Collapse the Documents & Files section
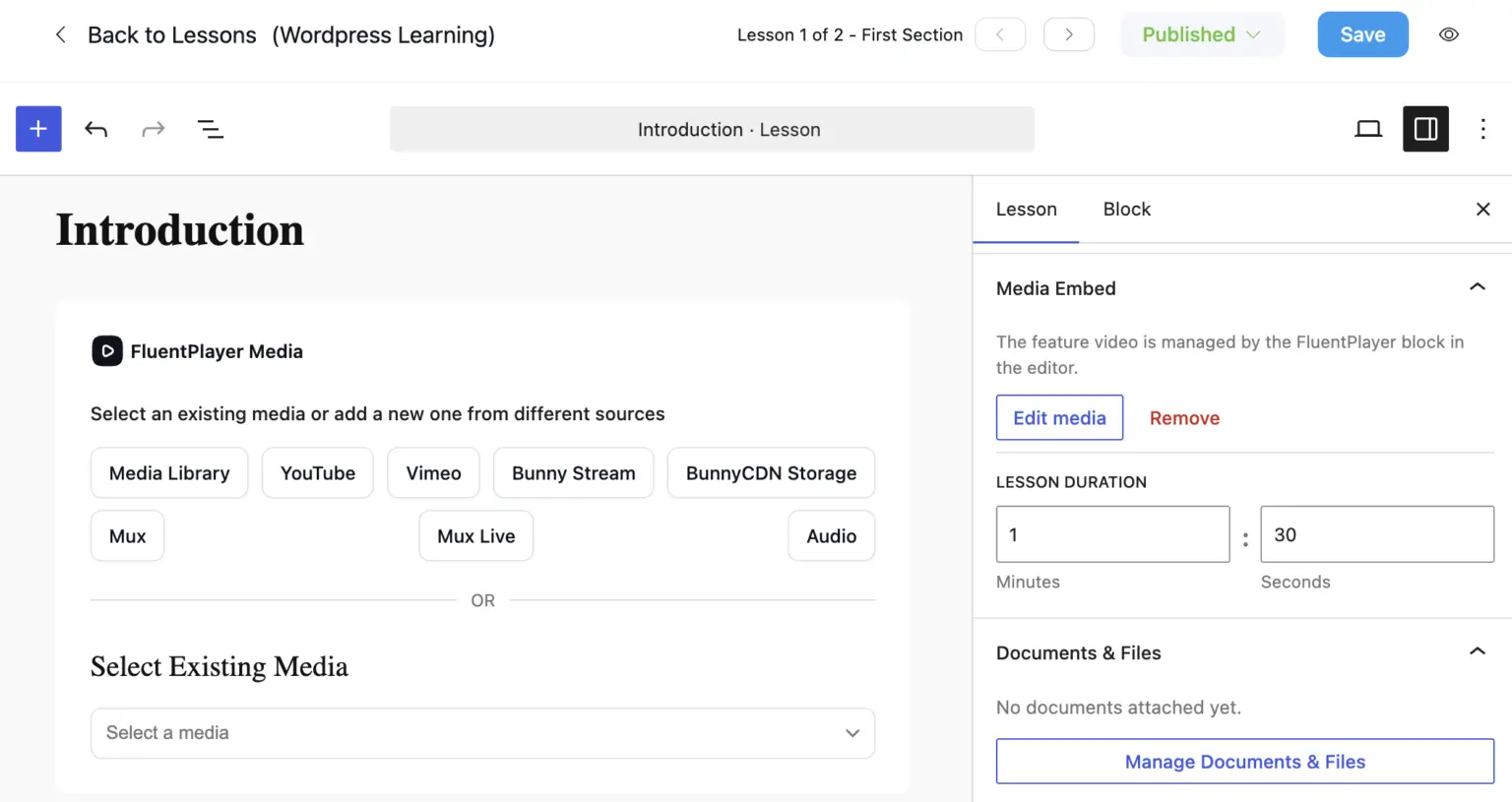This screenshot has height=802, width=1512. (x=1477, y=651)
